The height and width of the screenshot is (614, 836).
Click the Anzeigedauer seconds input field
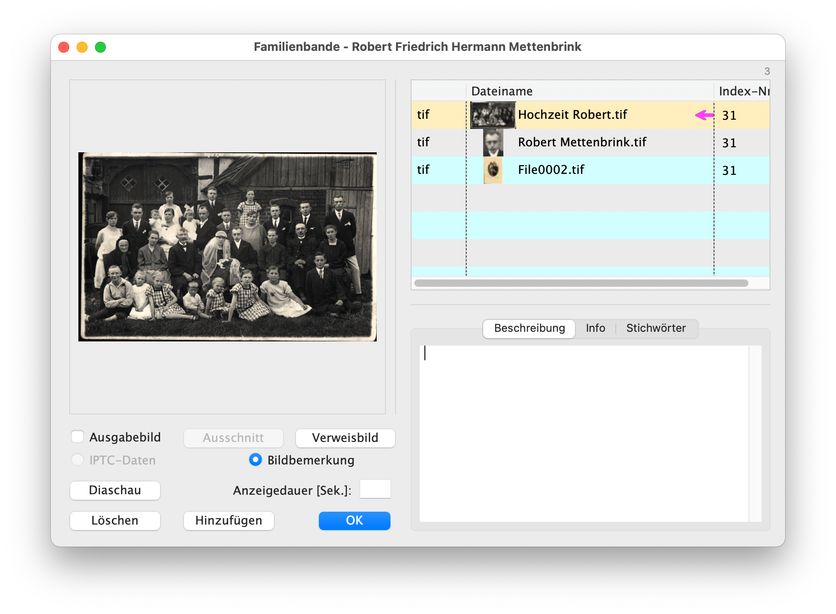(375, 490)
